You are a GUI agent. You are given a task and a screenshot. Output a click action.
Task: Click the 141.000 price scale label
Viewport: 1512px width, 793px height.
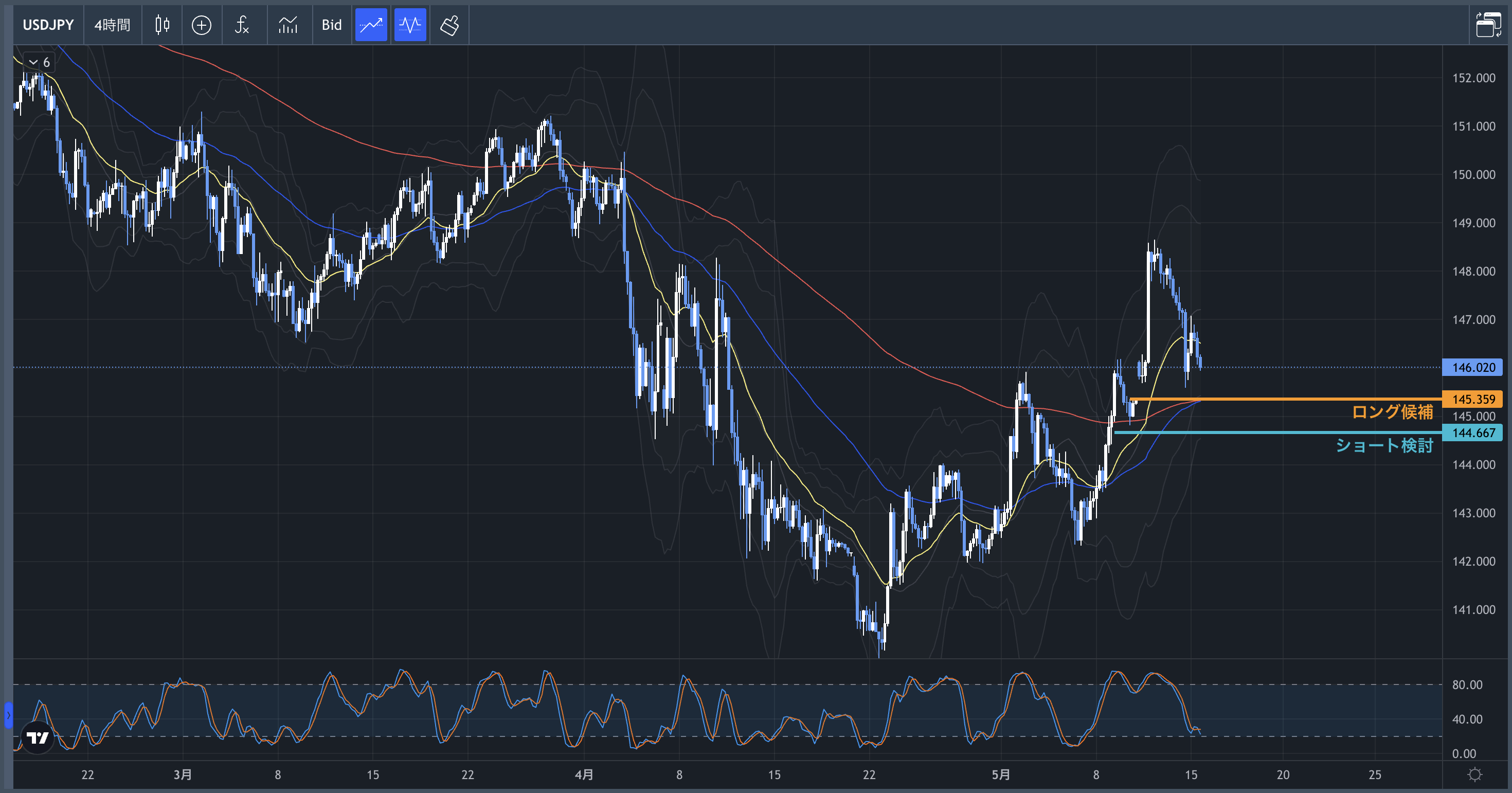point(1473,610)
